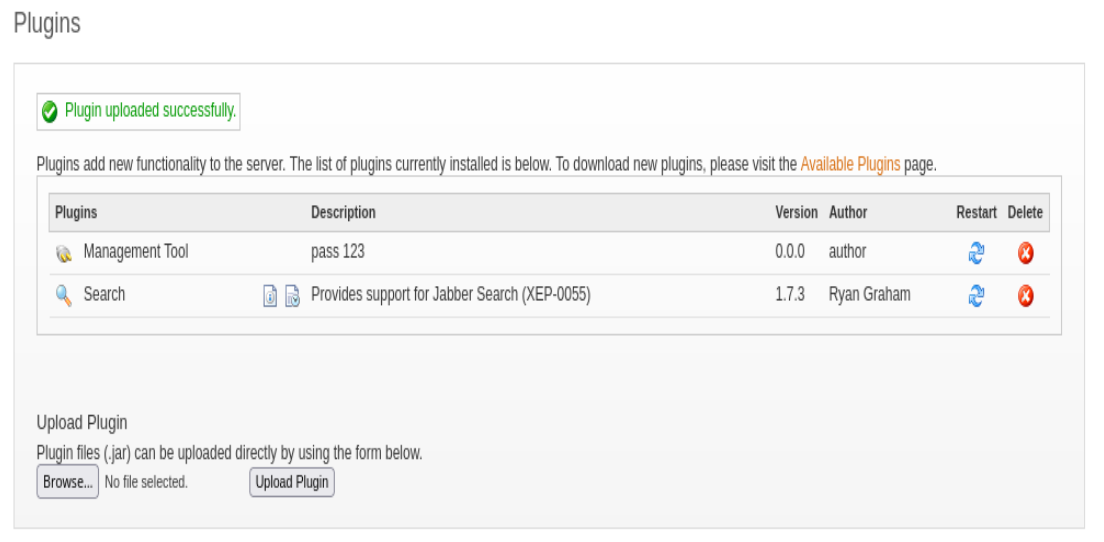Click the Restart column header
1104x542 pixels.
tap(976, 212)
